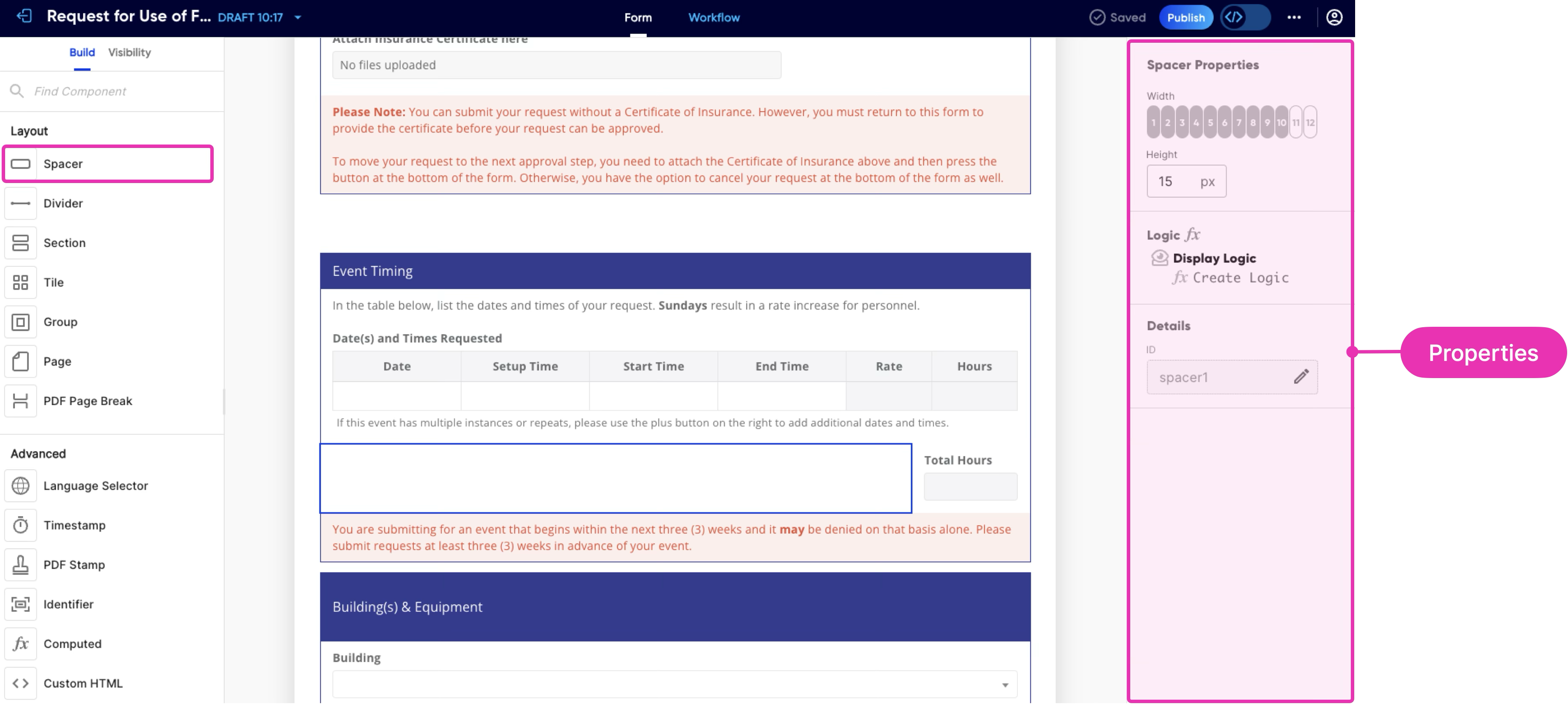Switch to the Workflow tab
The width and height of the screenshot is (1568, 704).
[713, 18]
